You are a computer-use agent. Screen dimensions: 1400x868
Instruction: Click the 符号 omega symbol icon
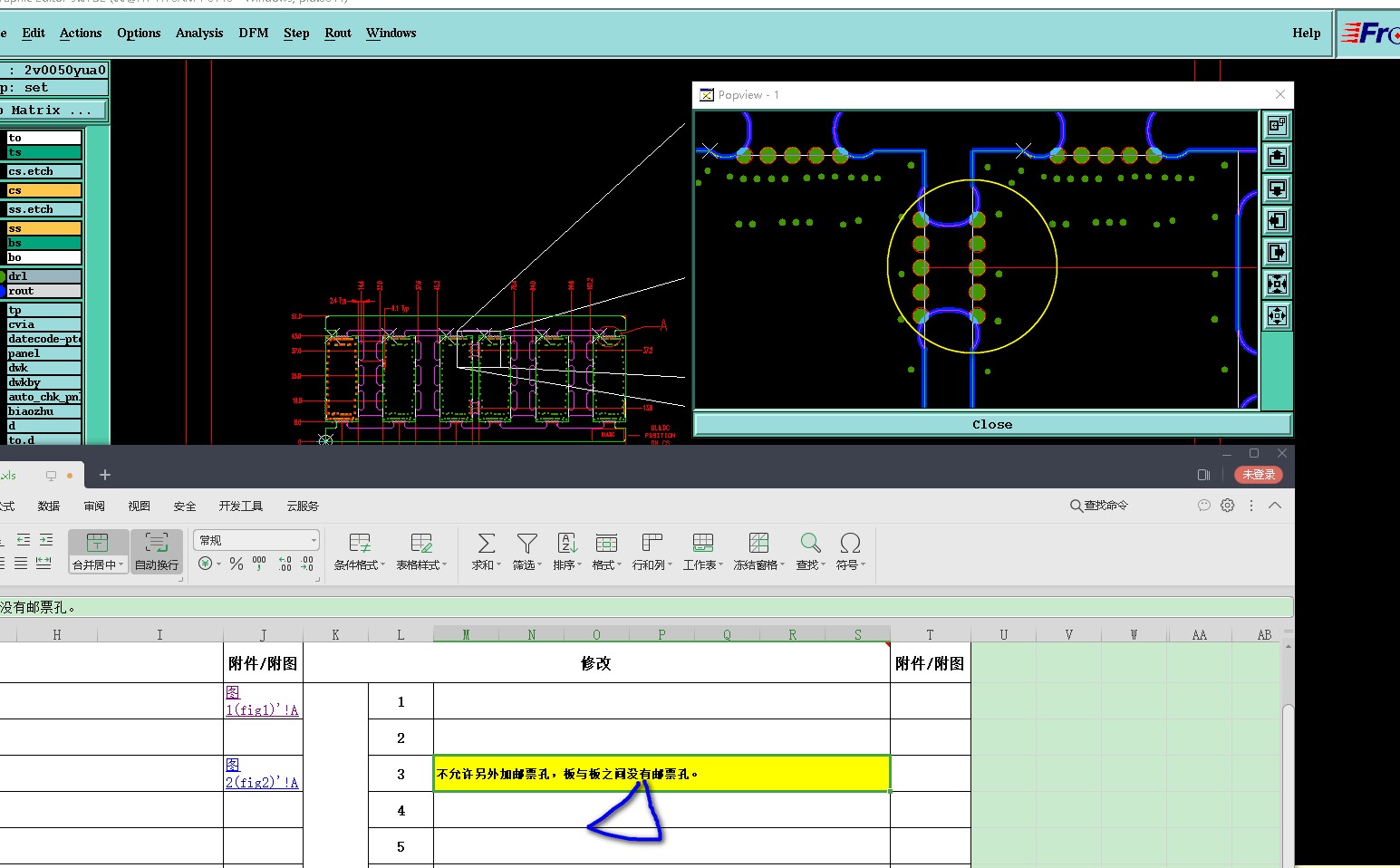pos(850,543)
